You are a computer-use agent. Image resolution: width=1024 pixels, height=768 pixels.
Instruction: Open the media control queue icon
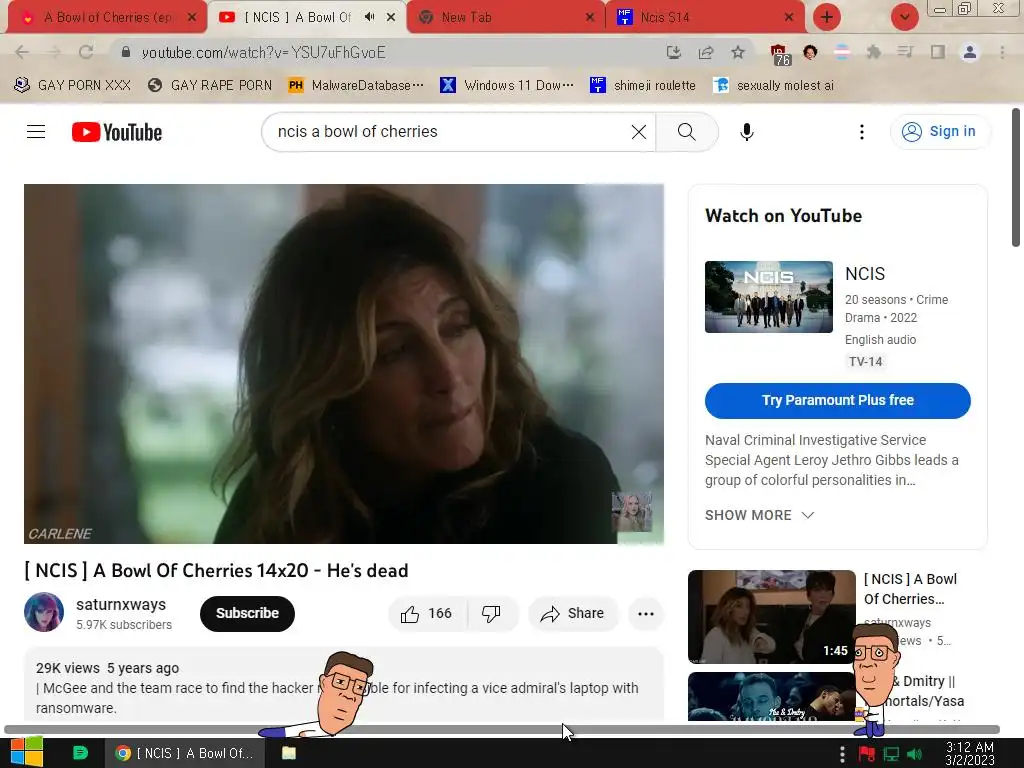coord(905,52)
